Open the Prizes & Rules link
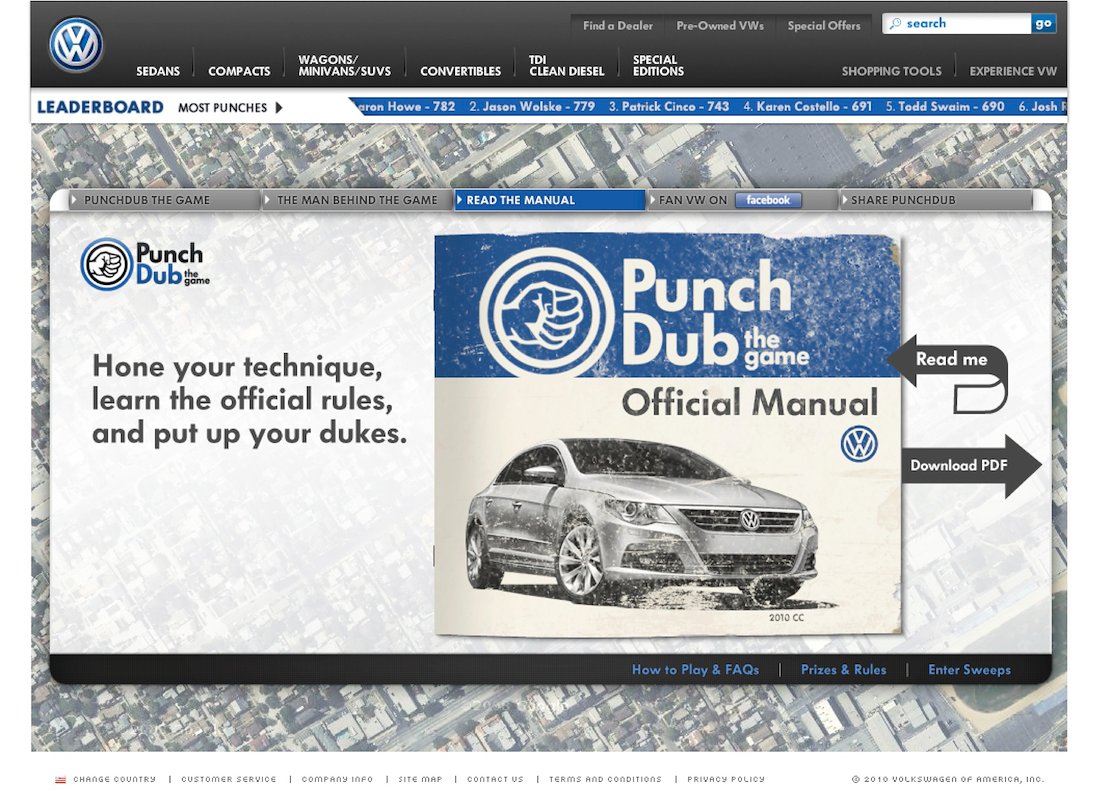The width and height of the screenshot is (1100, 811). click(x=843, y=669)
